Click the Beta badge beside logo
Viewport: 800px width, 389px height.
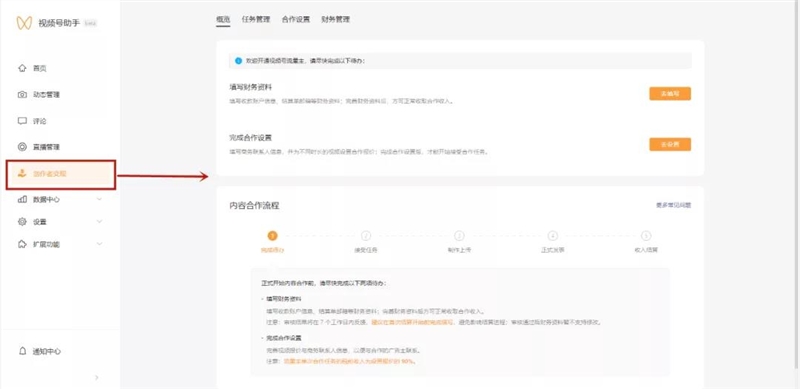coord(91,23)
